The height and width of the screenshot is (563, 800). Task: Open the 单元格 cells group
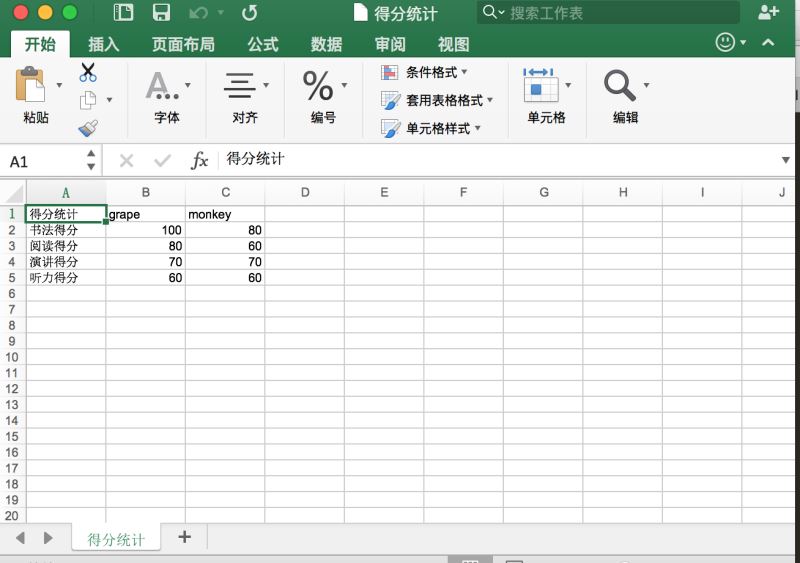(546, 96)
